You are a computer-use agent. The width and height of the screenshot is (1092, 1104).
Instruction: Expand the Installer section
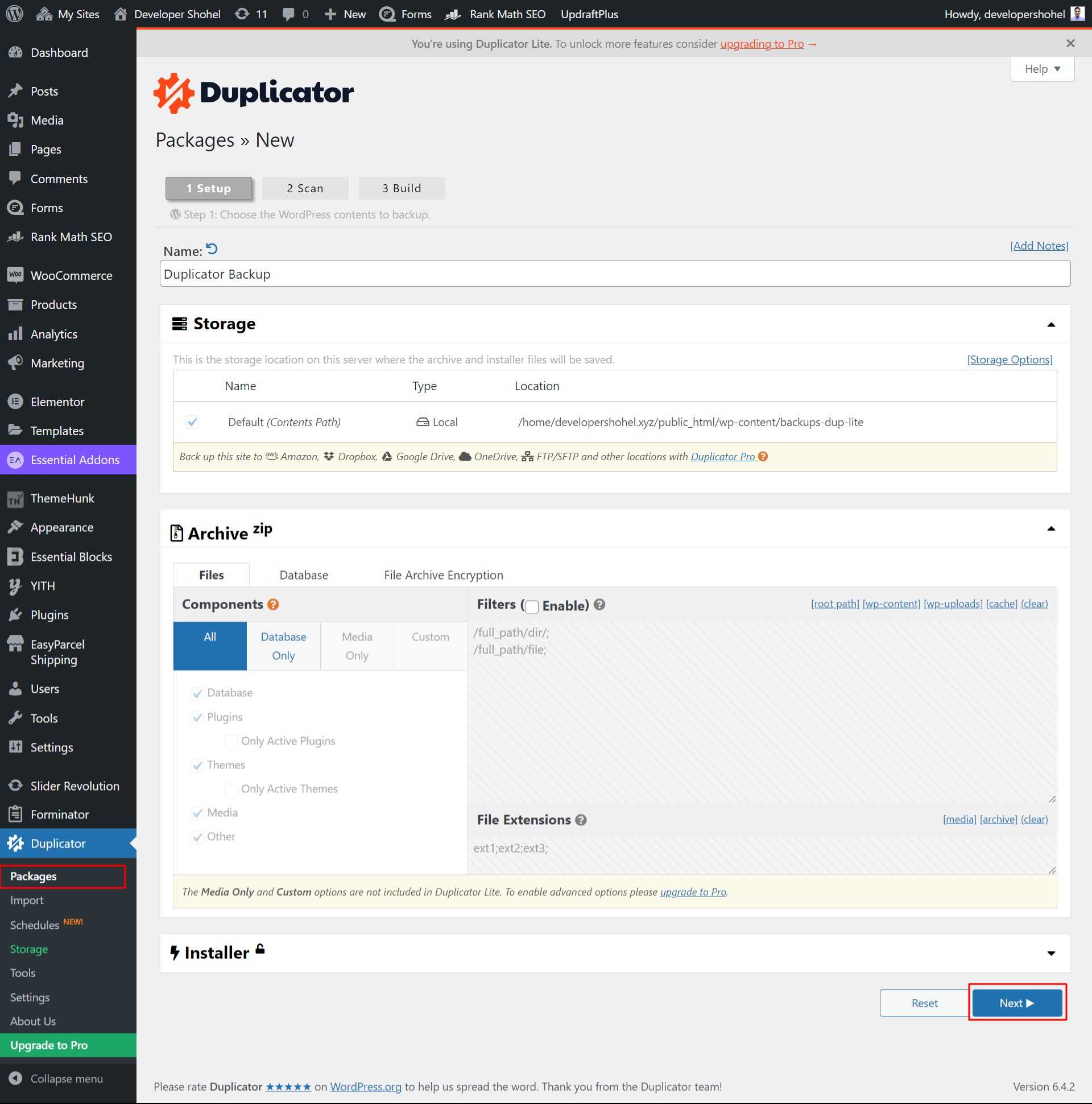(1050, 953)
